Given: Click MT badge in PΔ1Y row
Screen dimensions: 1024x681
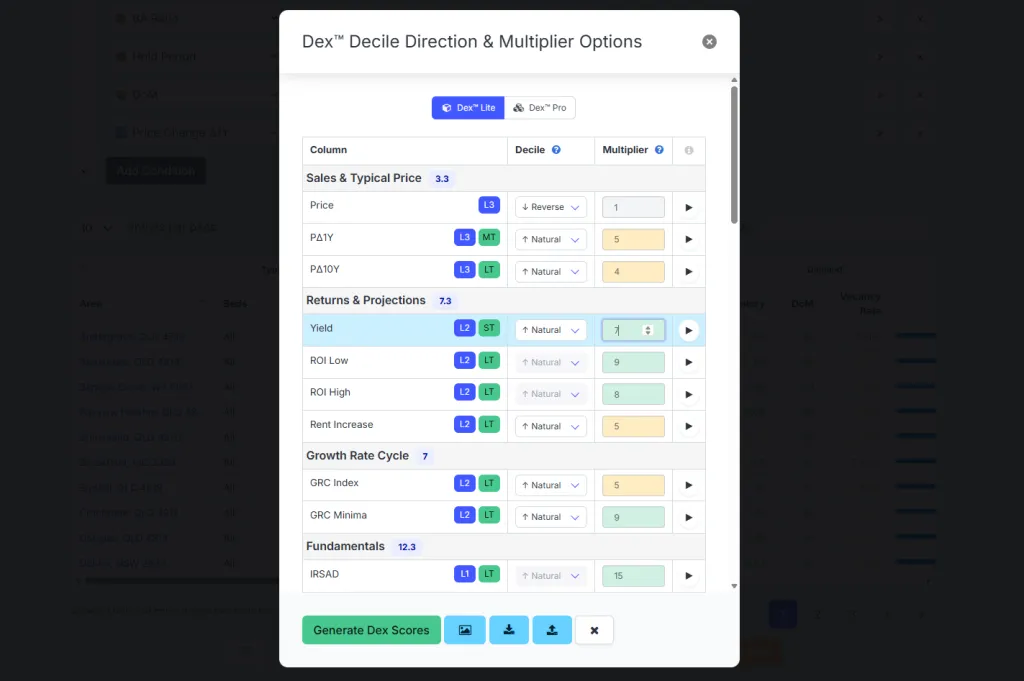Looking at the screenshot, I should (489, 238).
